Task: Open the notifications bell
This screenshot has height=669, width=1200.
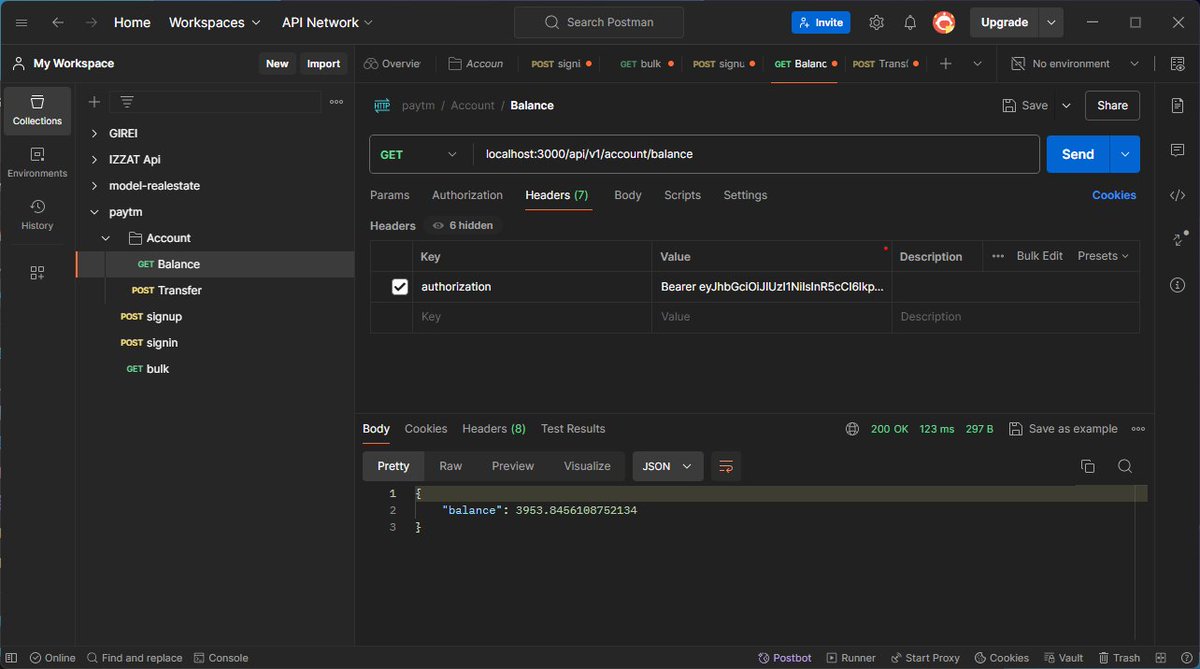Action: coord(910,22)
